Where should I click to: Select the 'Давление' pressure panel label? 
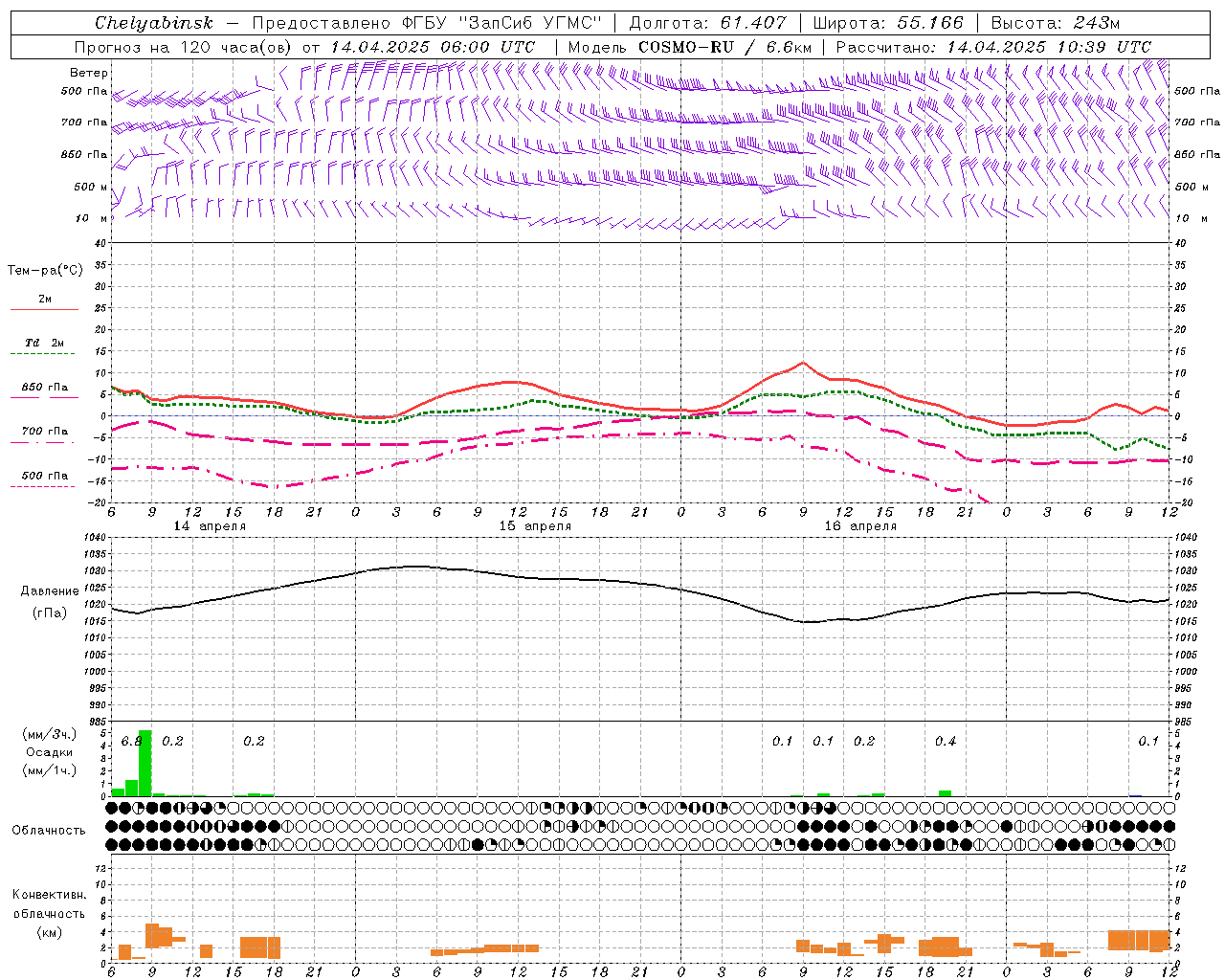(x=50, y=591)
